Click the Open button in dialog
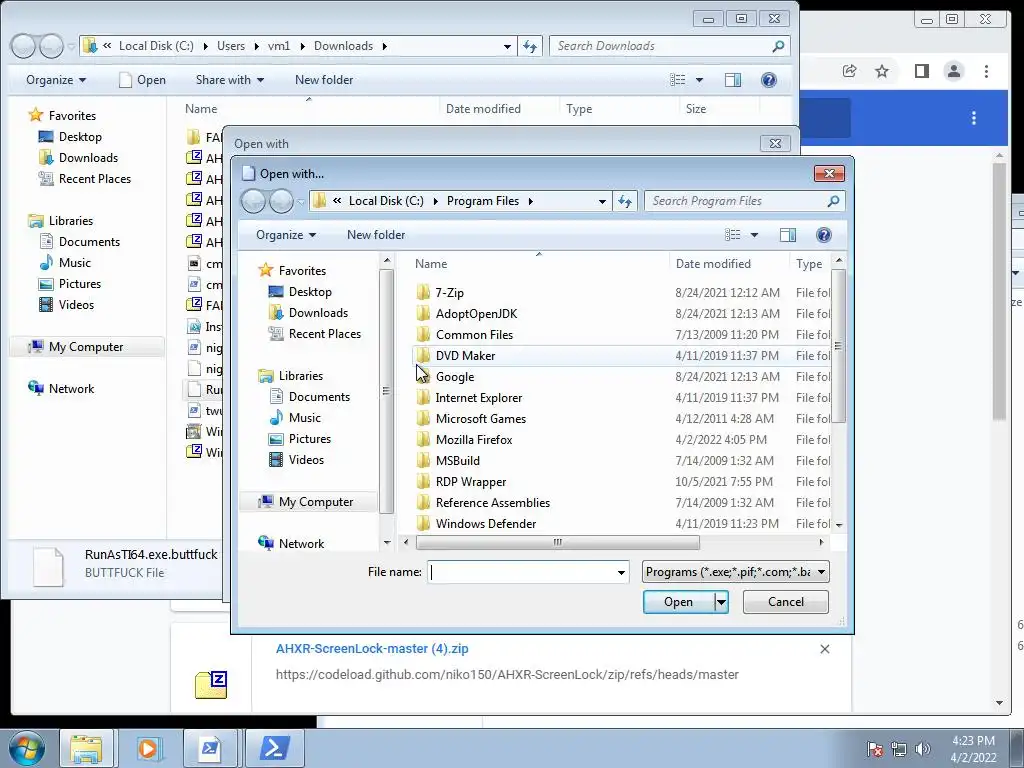 click(x=679, y=602)
